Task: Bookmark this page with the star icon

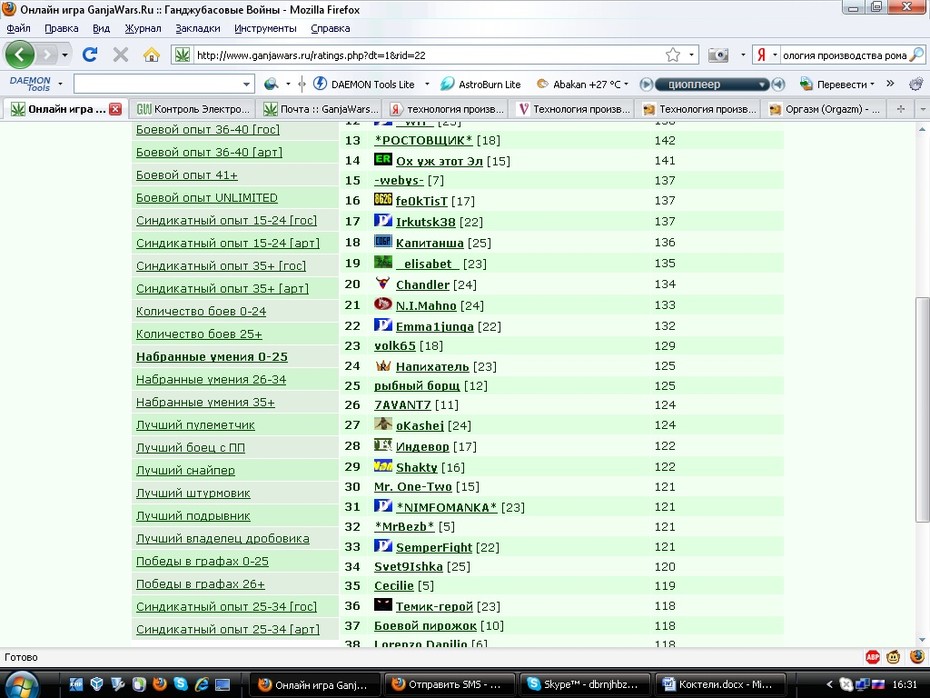Action: [673, 55]
